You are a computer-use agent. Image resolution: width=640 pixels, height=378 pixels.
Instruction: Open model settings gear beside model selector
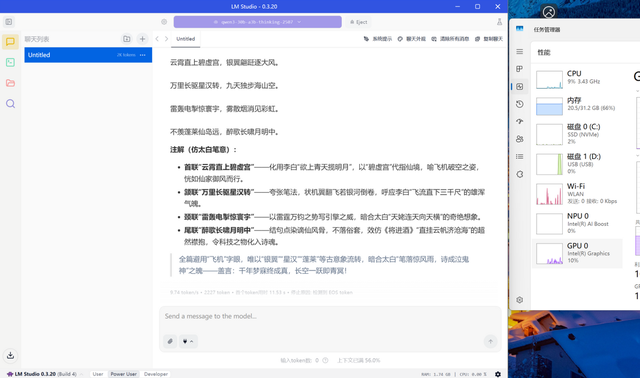click(x=164, y=22)
